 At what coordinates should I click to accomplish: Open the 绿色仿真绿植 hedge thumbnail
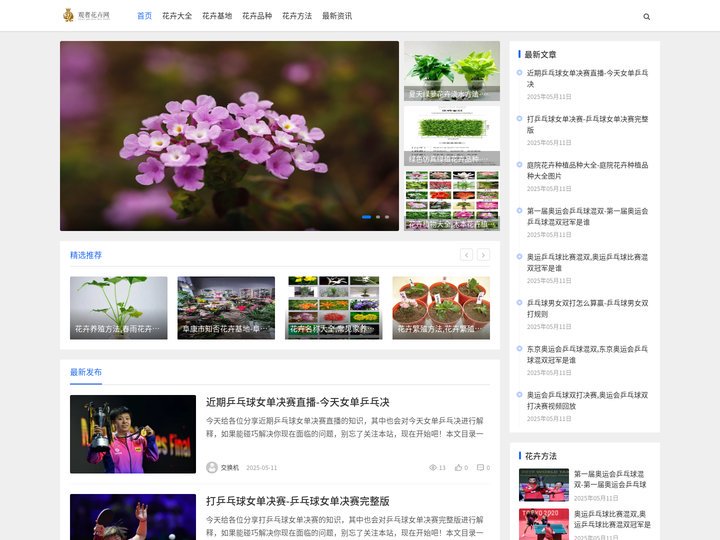click(452, 136)
